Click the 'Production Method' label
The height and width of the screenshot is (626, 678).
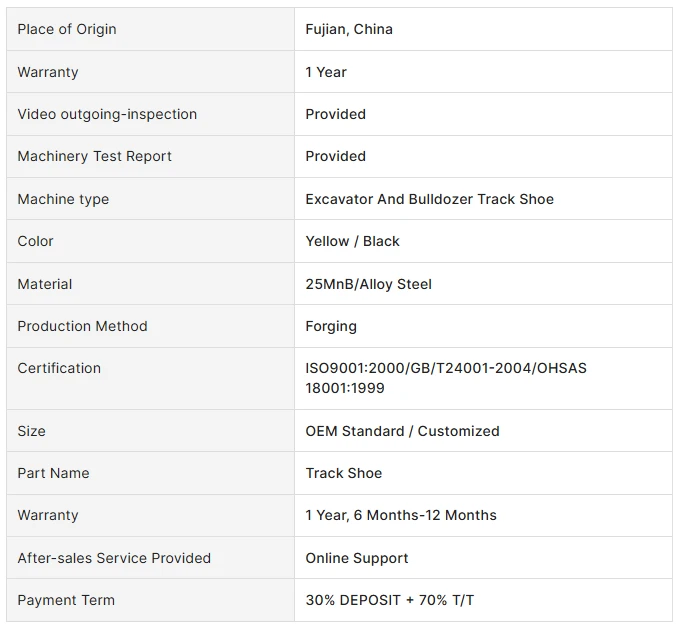pos(83,326)
